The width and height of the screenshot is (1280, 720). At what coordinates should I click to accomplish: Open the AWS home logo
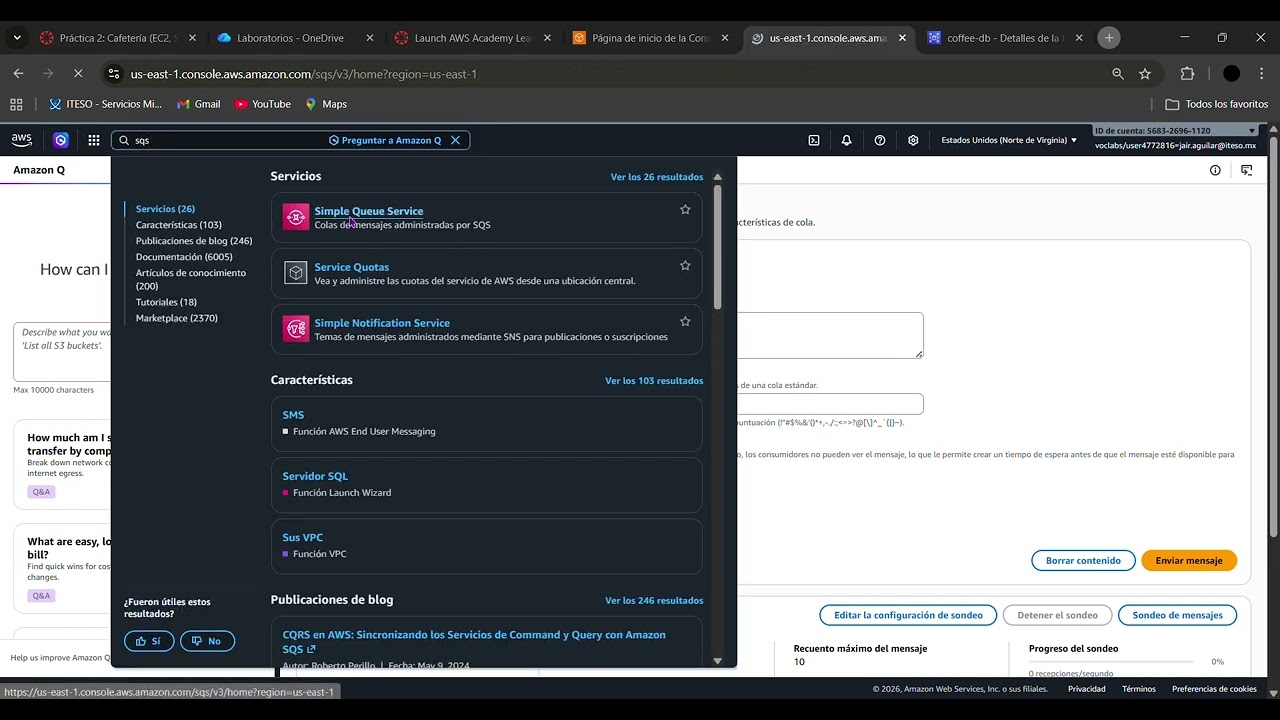[22, 140]
